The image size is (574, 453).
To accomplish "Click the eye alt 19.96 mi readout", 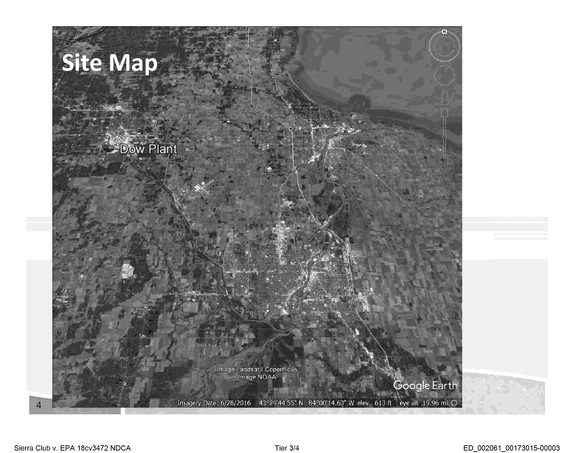I will [x=424, y=403].
